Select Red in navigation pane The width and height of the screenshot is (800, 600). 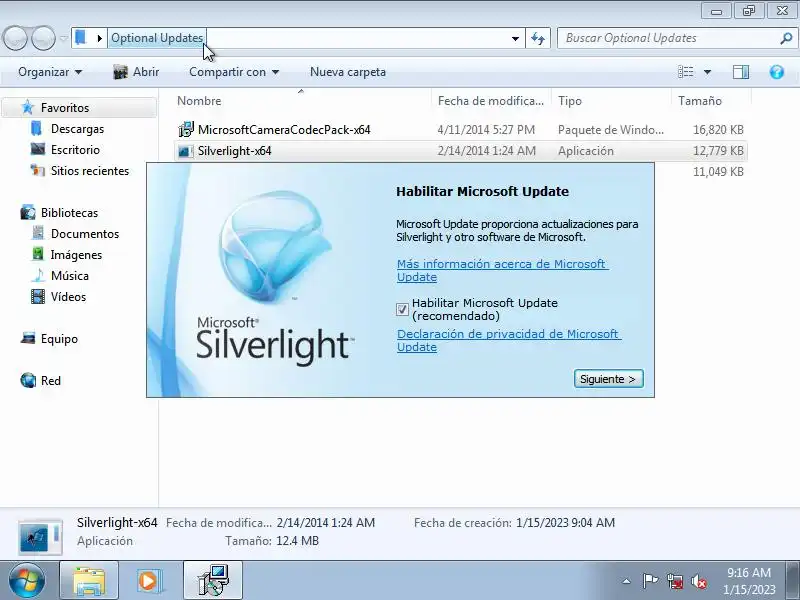pos(51,381)
